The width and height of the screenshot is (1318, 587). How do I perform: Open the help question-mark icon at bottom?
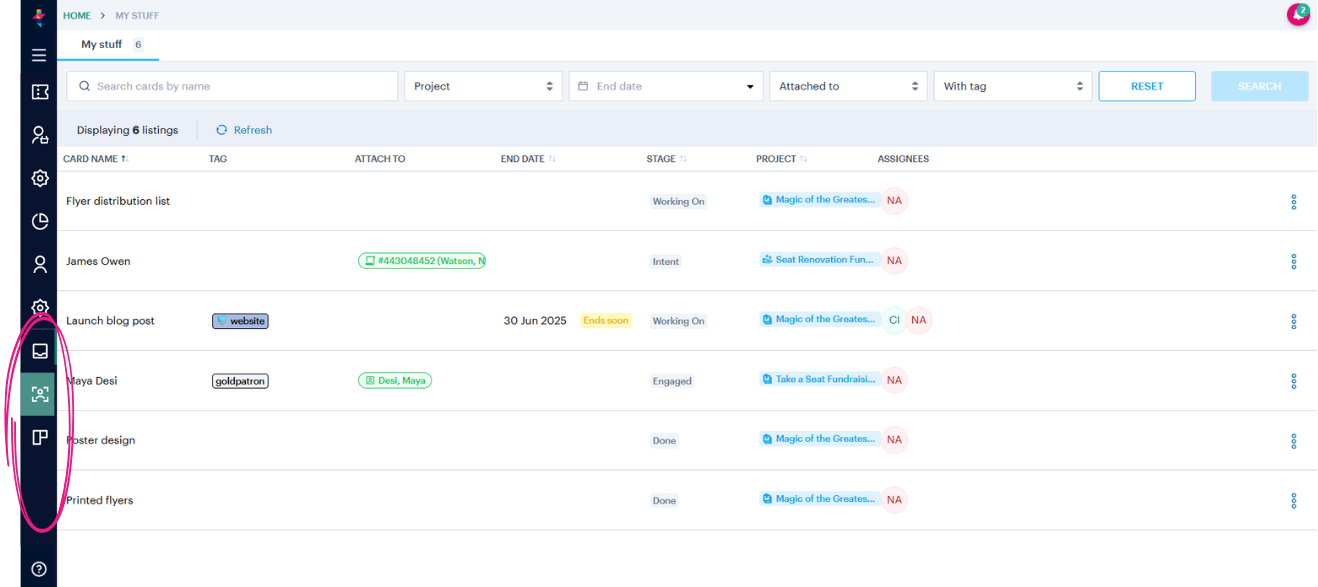coord(39,569)
